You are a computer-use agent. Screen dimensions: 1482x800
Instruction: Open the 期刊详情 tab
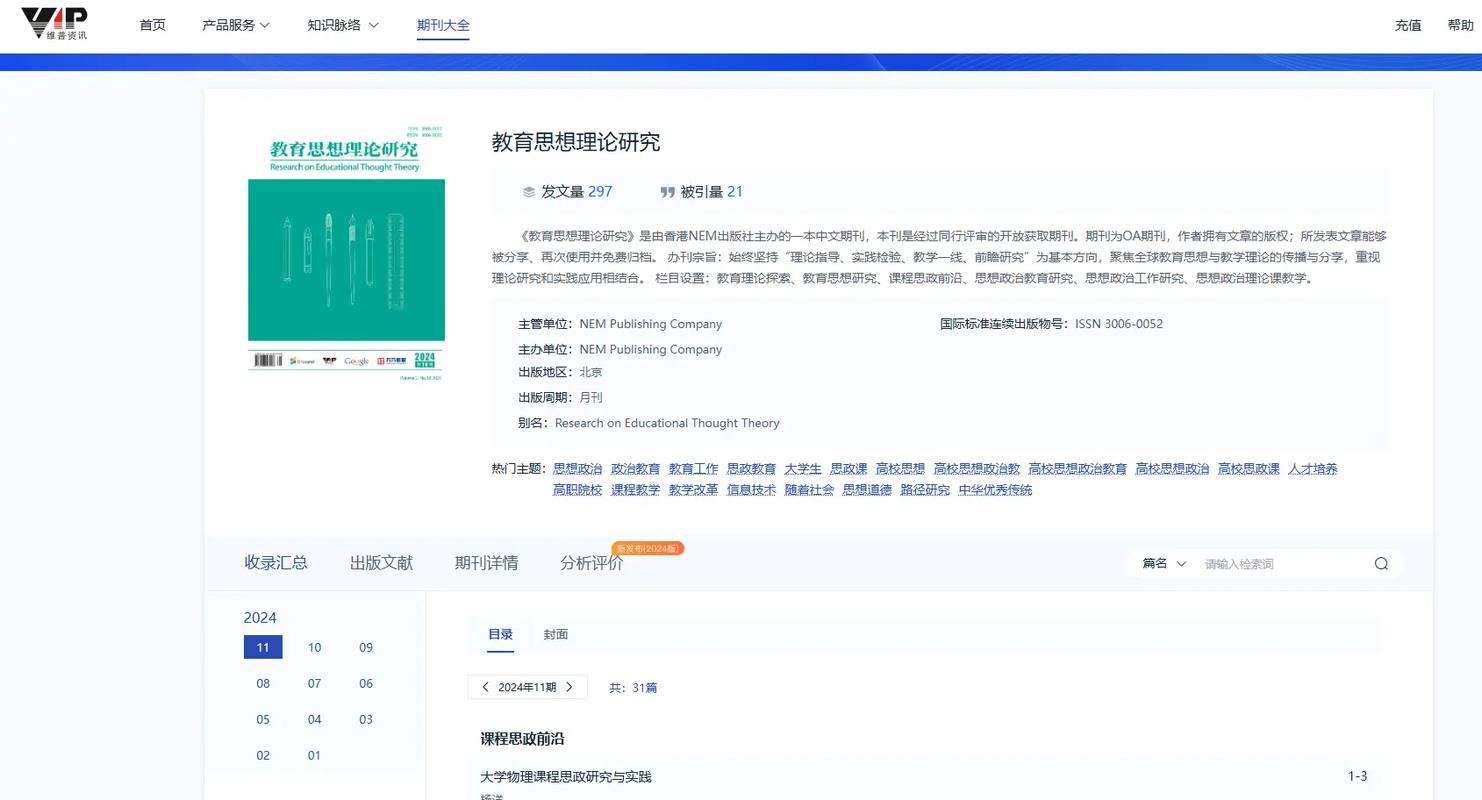(x=487, y=562)
